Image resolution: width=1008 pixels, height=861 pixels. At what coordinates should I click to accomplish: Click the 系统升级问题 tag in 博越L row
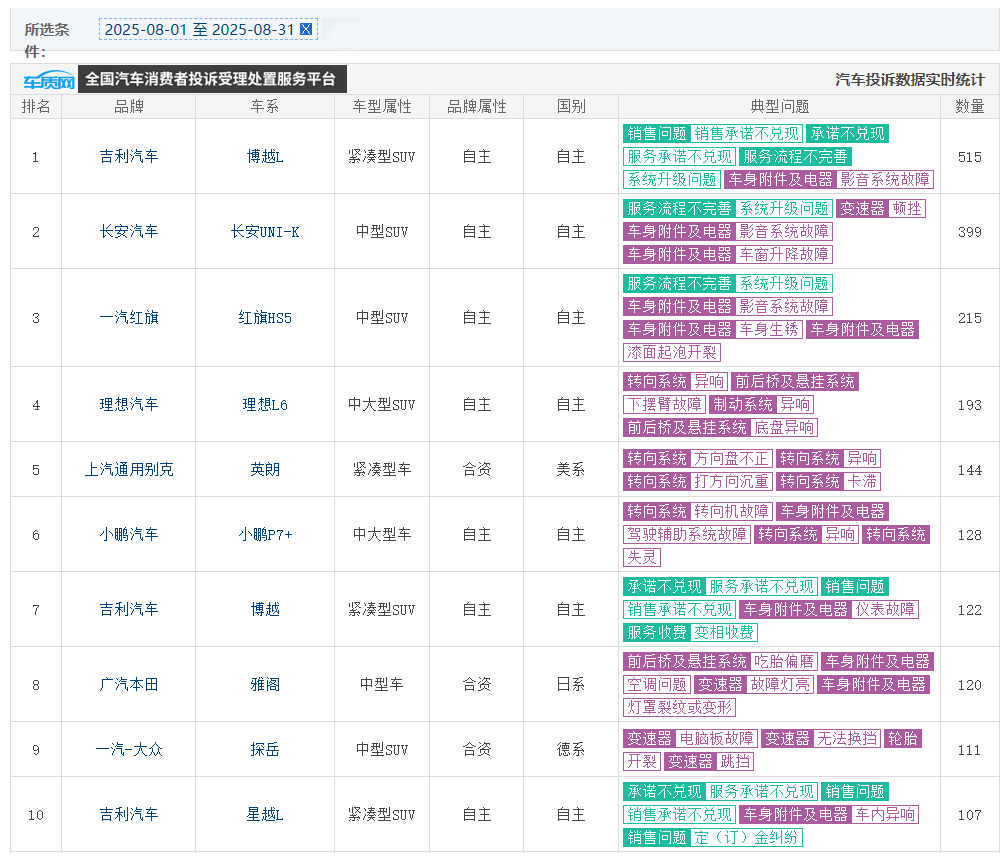(x=672, y=179)
